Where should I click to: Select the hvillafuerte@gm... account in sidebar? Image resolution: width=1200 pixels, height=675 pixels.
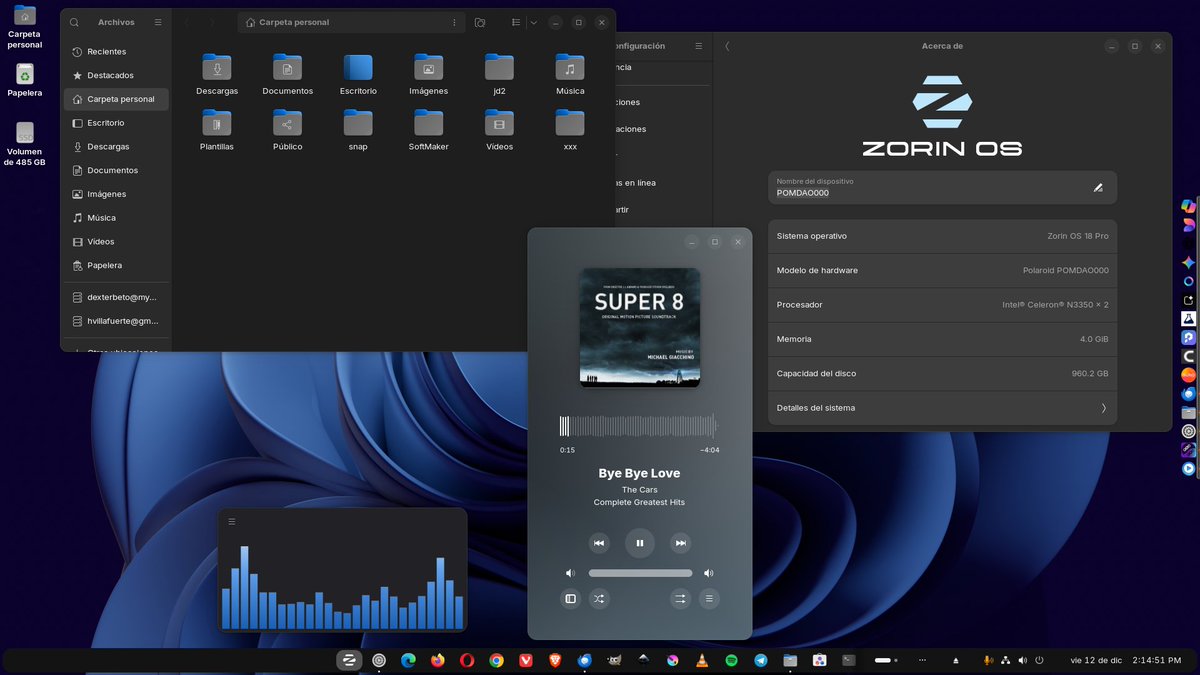tap(116, 321)
